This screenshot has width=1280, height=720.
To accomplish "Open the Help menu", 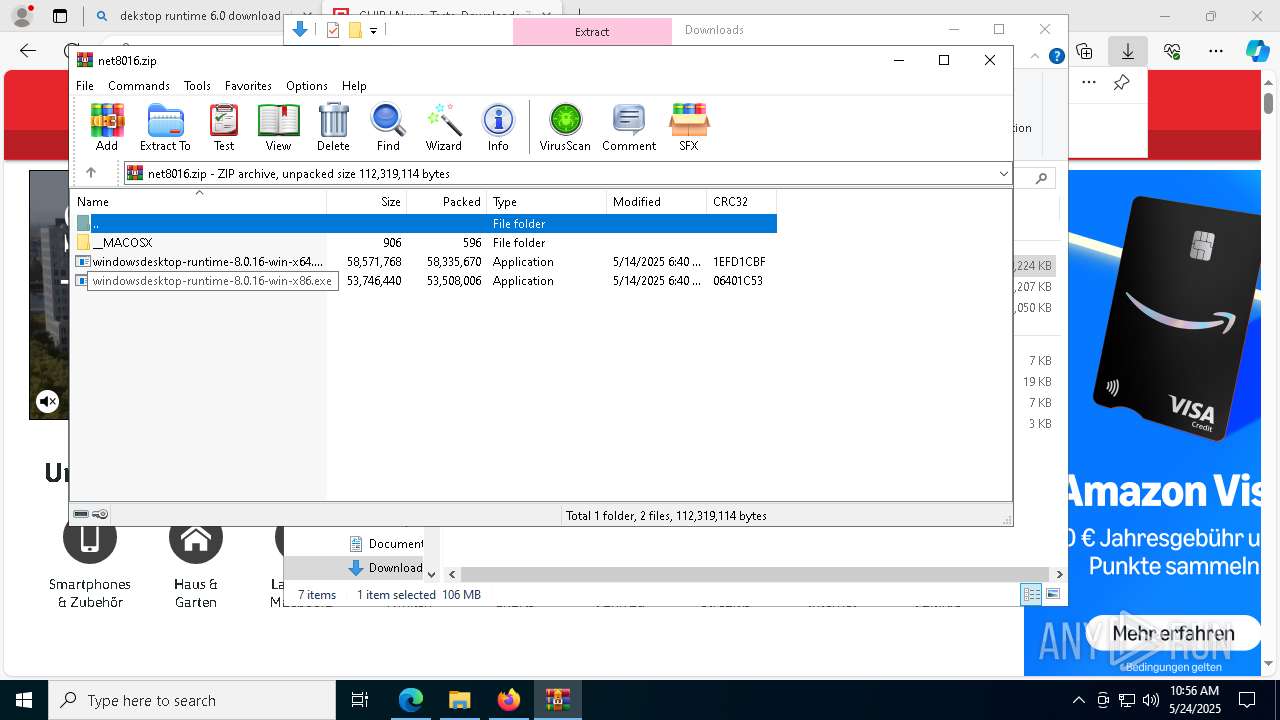I will (354, 86).
